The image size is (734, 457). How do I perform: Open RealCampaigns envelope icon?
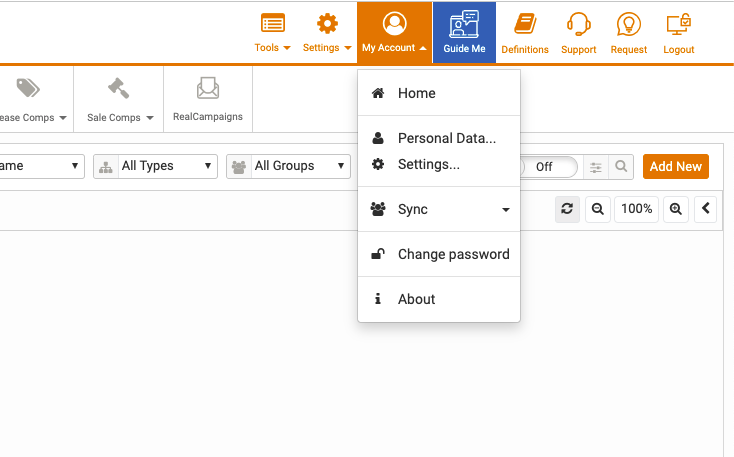[x=208, y=88]
